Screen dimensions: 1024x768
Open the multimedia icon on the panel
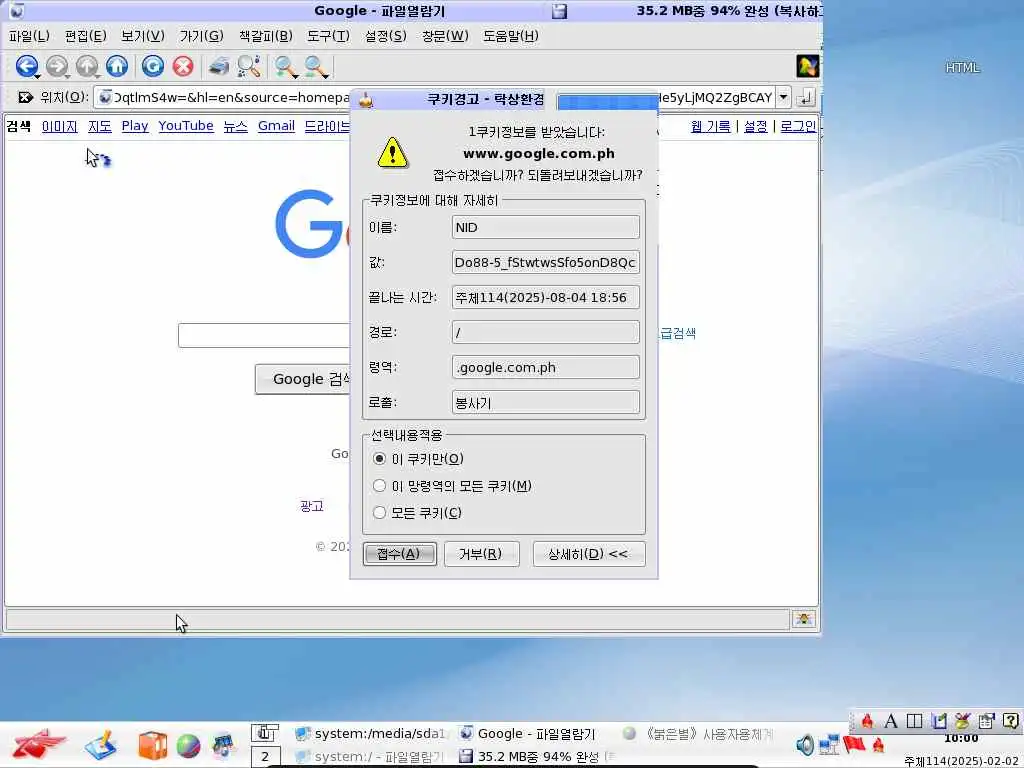click(x=223, y=746)
